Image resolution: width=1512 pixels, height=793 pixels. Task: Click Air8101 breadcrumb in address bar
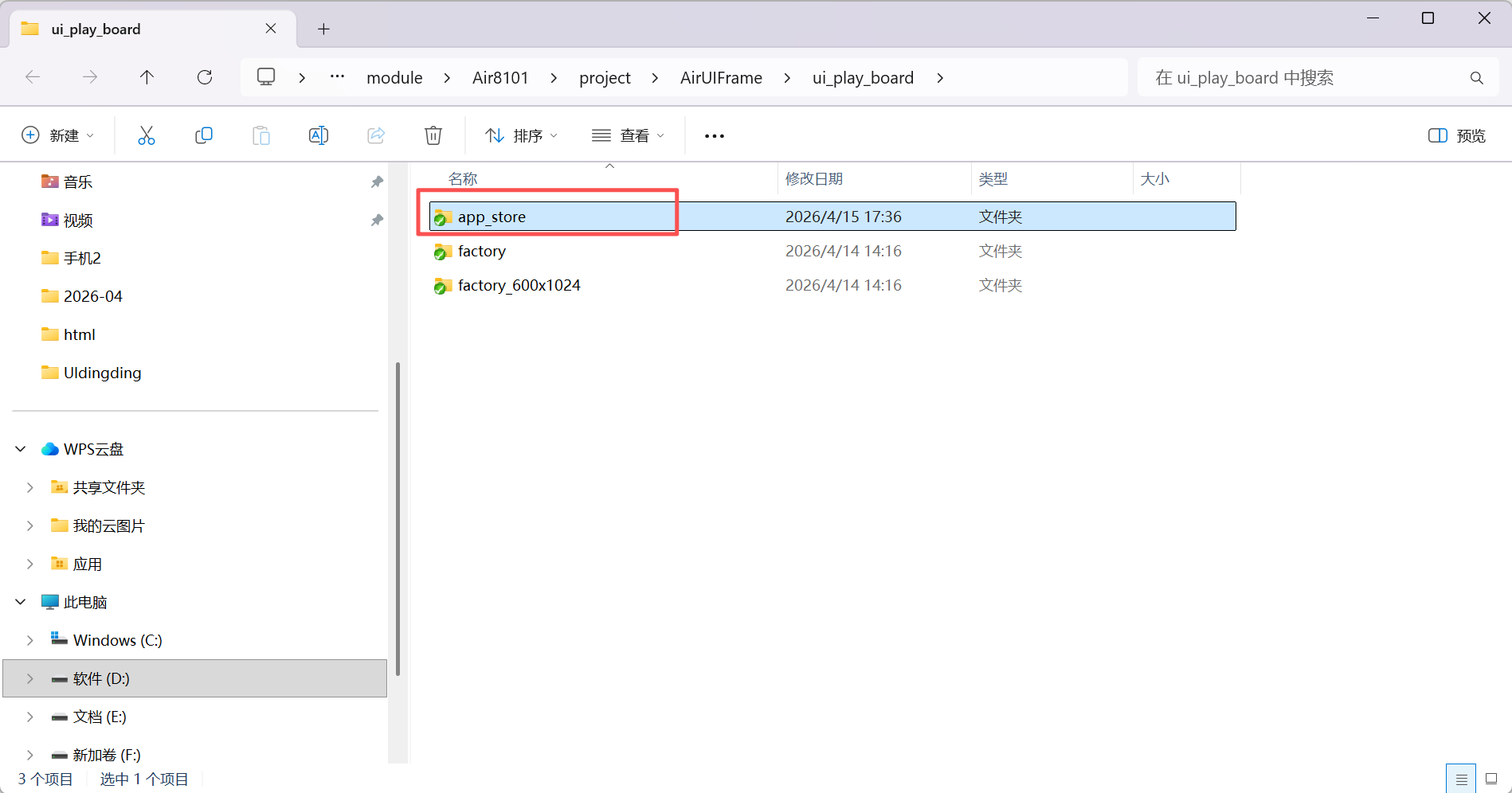coord(500,78)
